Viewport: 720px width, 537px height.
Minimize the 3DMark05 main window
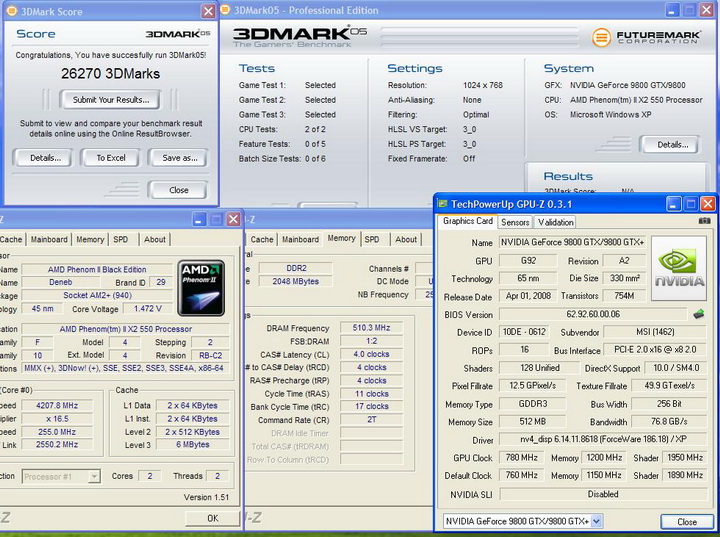[672, 10]
